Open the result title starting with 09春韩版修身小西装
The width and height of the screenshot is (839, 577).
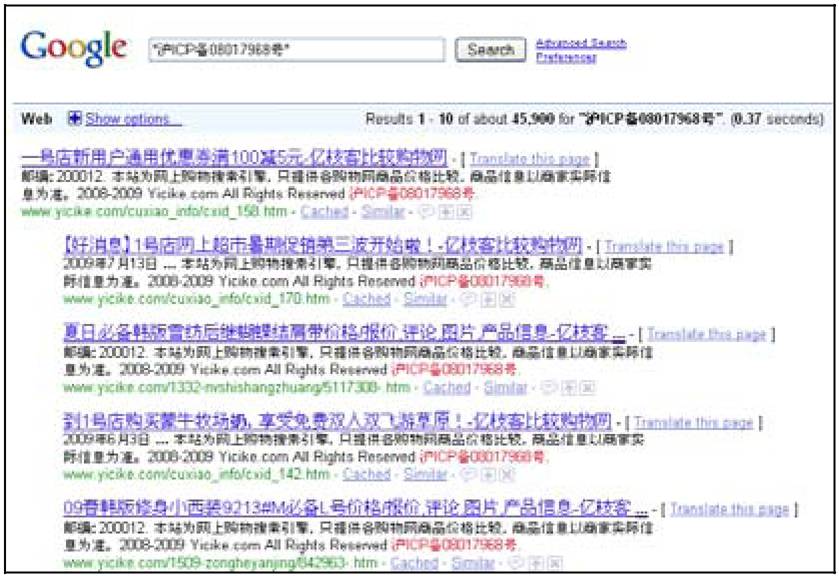(x=355, y=508)
